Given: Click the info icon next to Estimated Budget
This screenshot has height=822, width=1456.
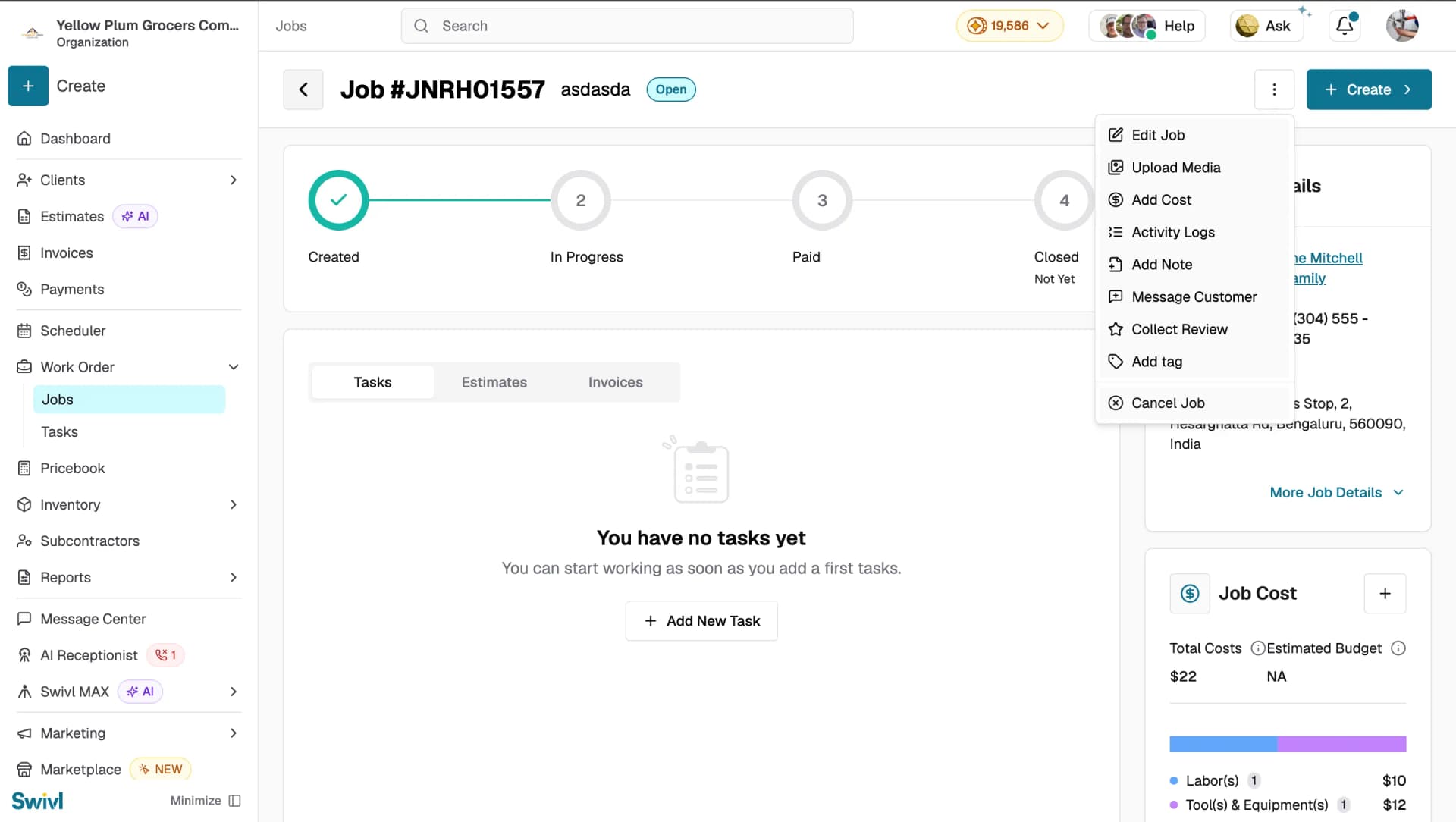Looking at the screenshot, I should [1398, 648].
